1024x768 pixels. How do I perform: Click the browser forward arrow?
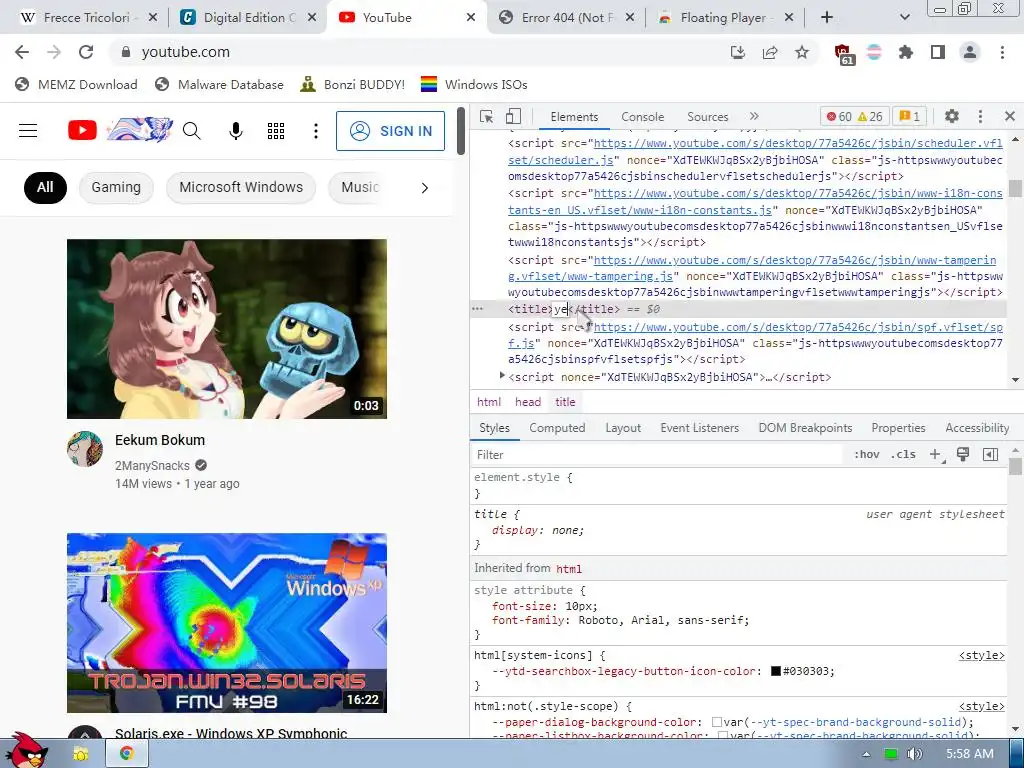pos(54,52)
